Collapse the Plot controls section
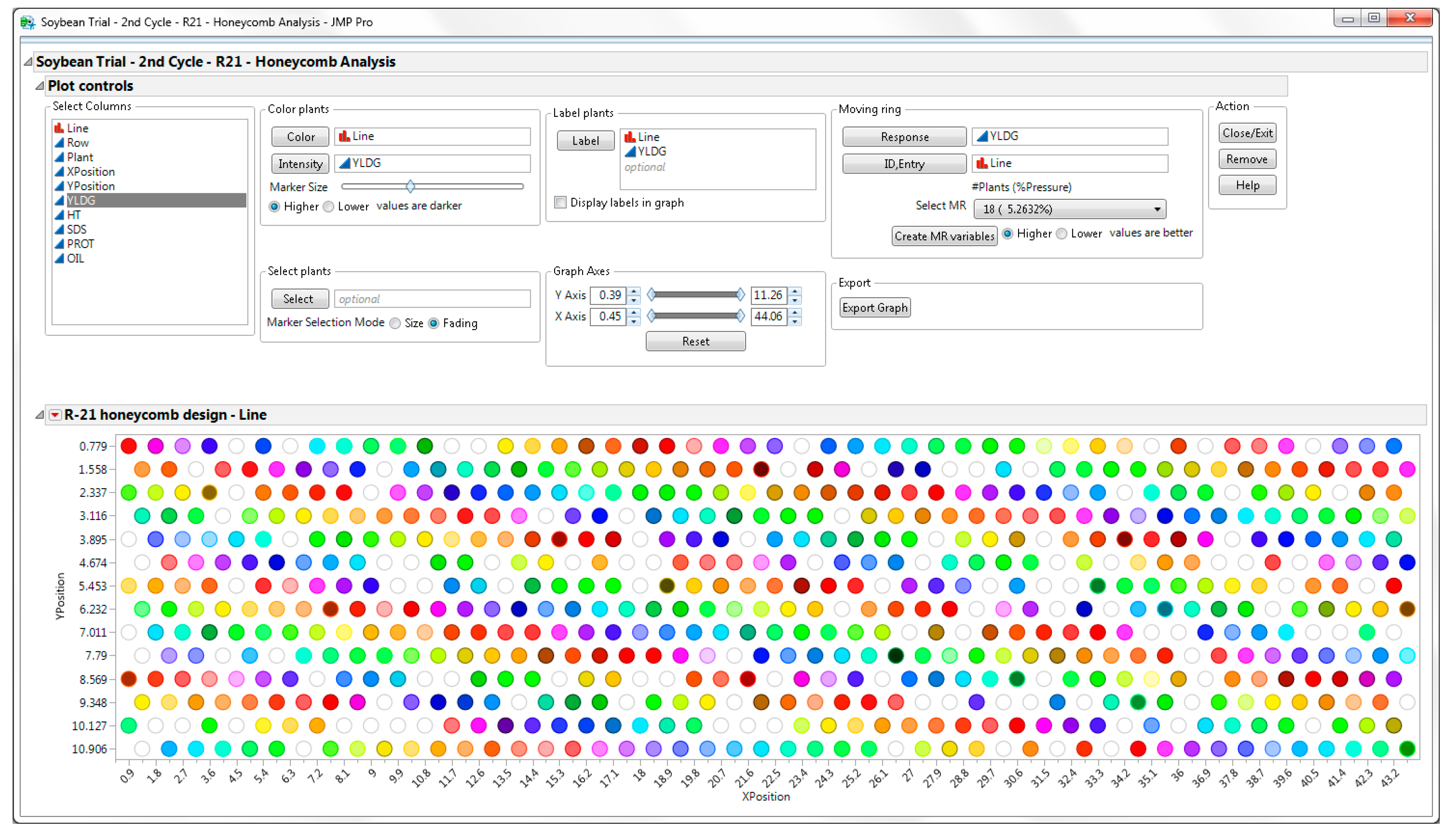The image size is (1456, 838). pos(40,86)
